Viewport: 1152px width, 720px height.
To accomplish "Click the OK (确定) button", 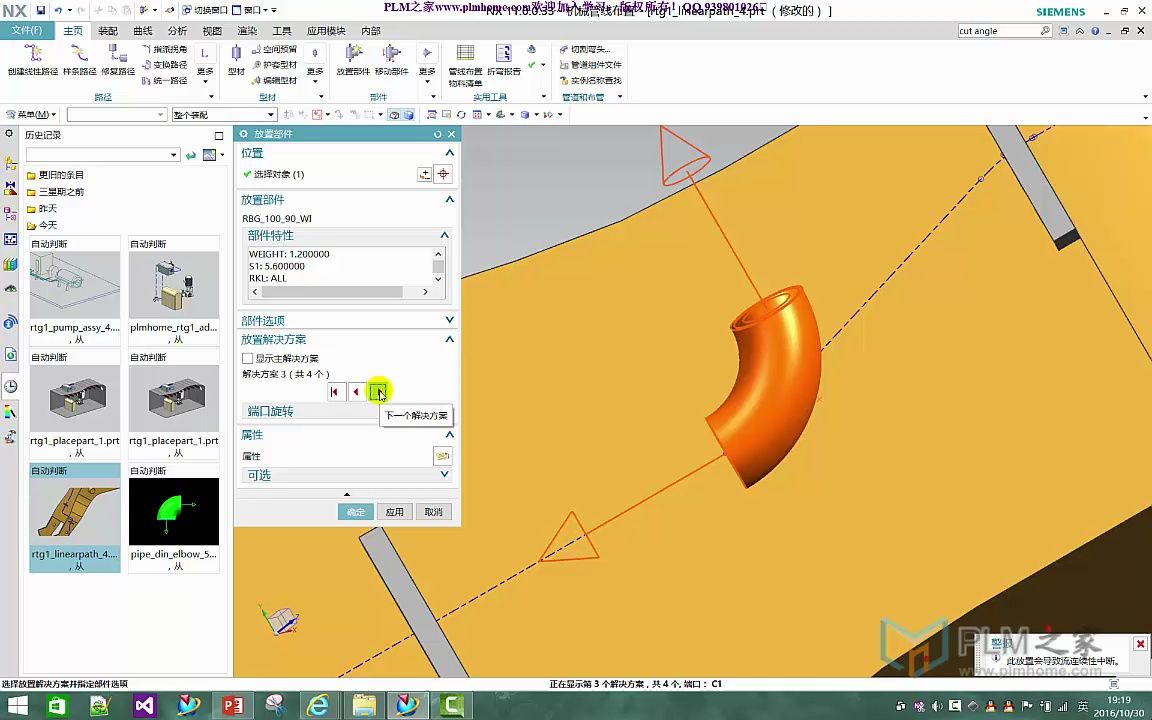I will [356, 511].
